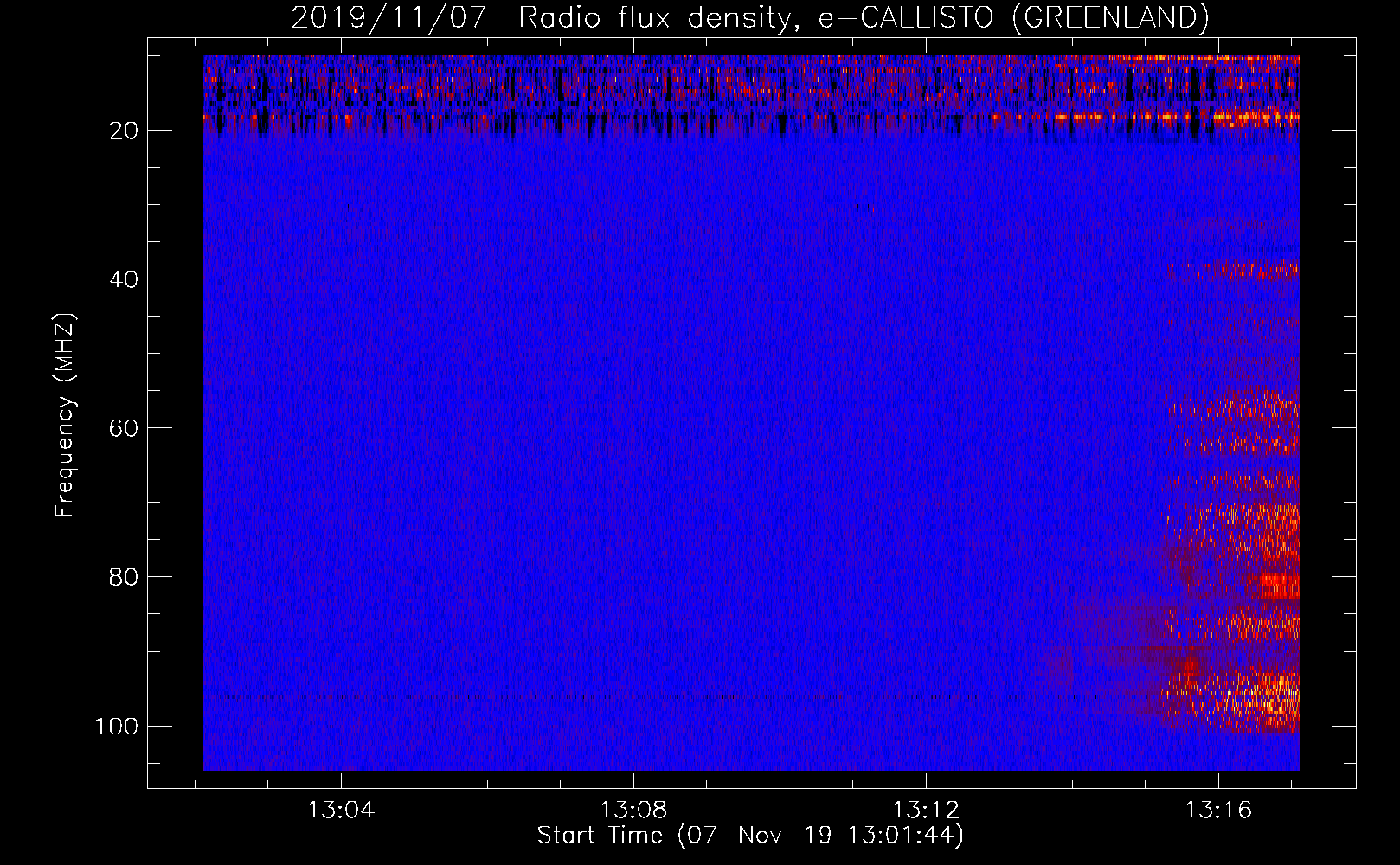Click the 60 frequency tick label

pos(124,428)
